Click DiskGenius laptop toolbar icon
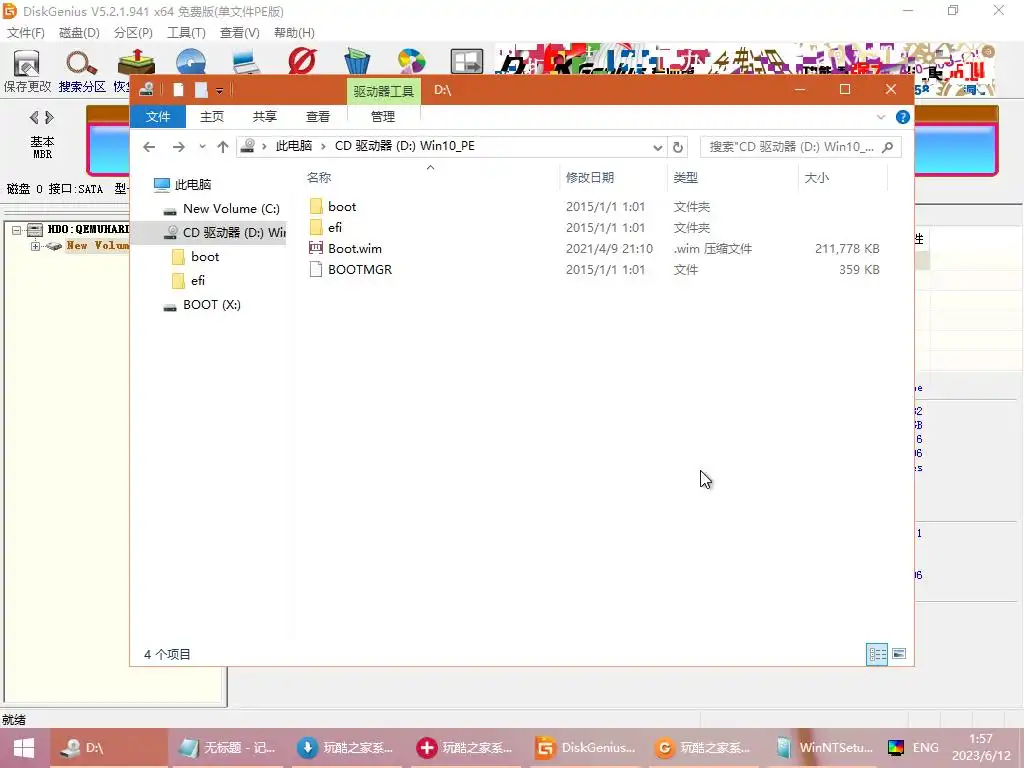Image resolution: width=1024 pixels, height=768 pixels. (x=246, y=62)
